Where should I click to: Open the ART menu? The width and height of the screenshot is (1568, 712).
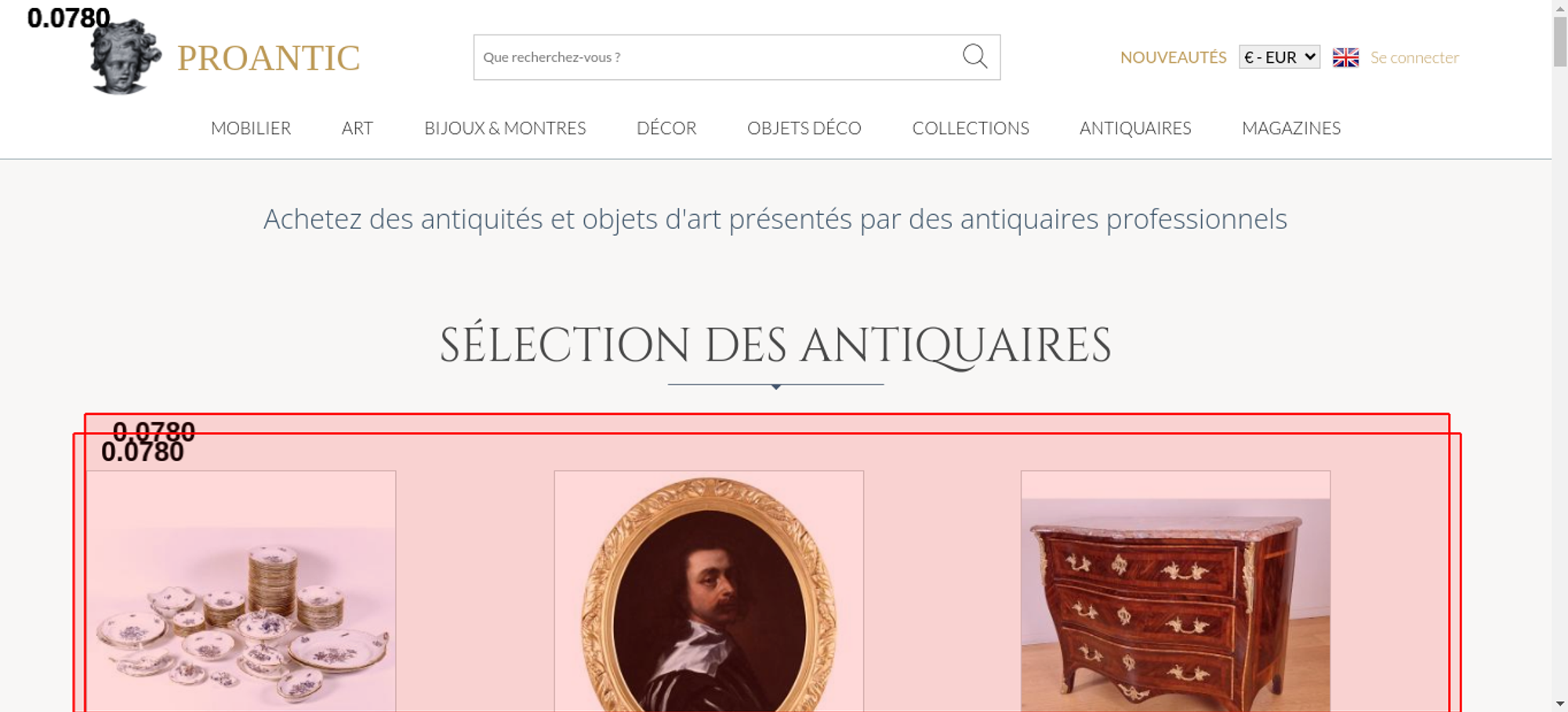pyautogui.click(x=358, y=128)
